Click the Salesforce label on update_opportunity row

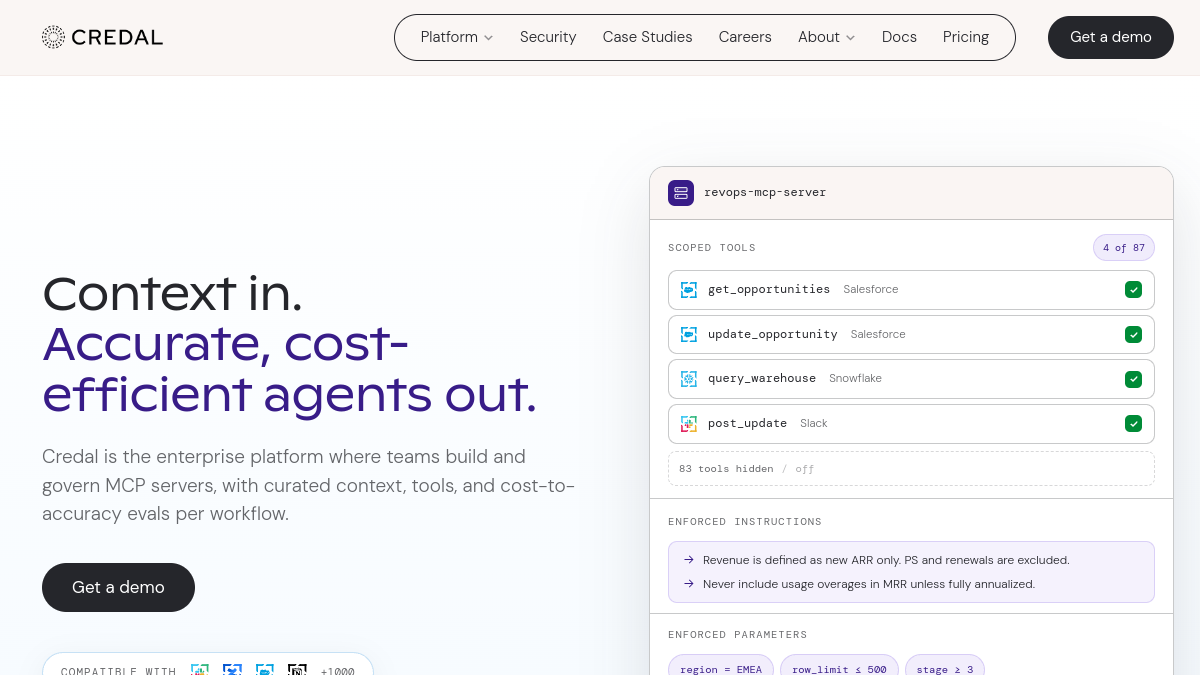(x=878, y=335)
